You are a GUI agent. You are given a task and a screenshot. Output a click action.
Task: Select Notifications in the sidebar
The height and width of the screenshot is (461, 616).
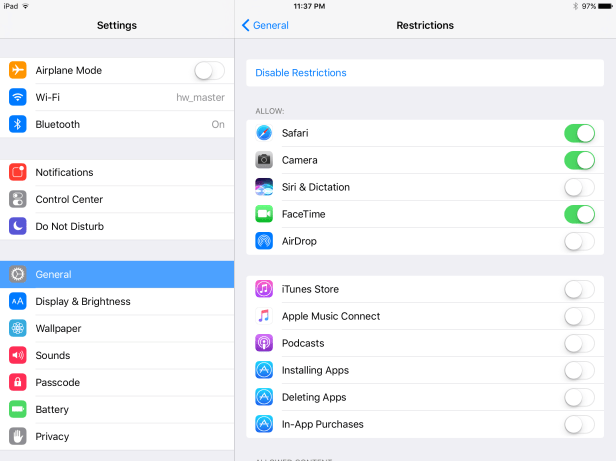pyautogui.click(x=117, y=172)
